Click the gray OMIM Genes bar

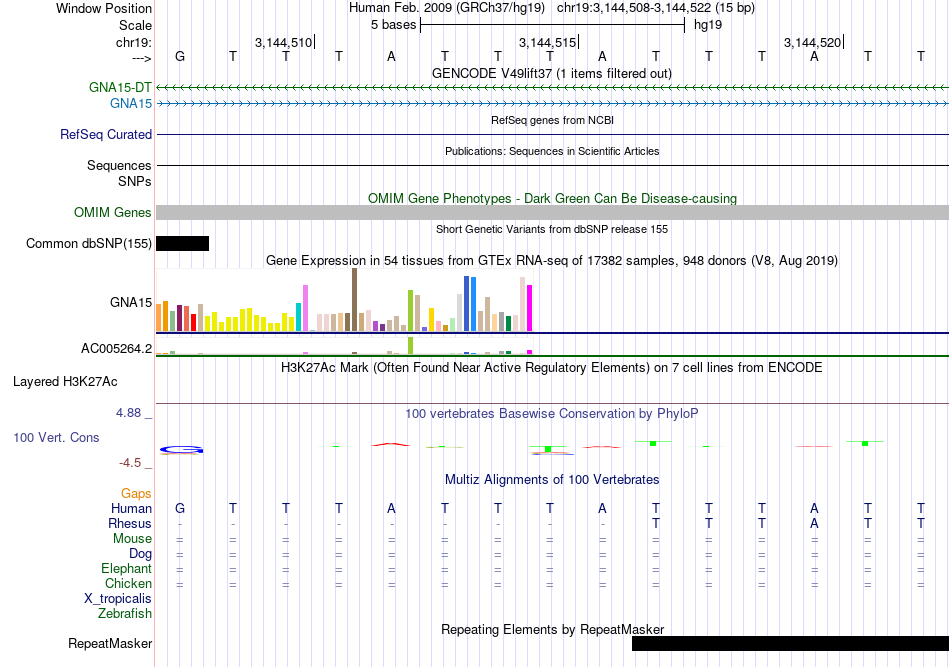pyautogui.click(x=553, y=213)
